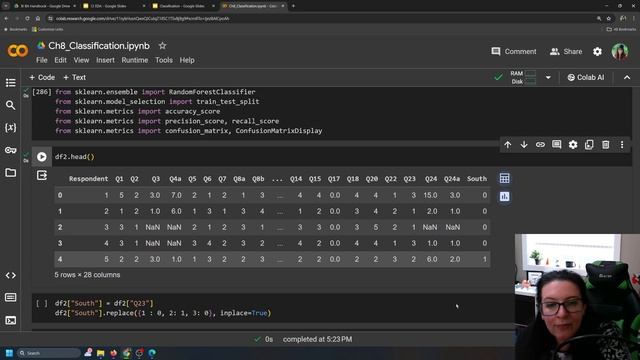Mirror cell in tab icon
Image resolution: width=640 pixels, height=360 pixels.
[589, 144]
